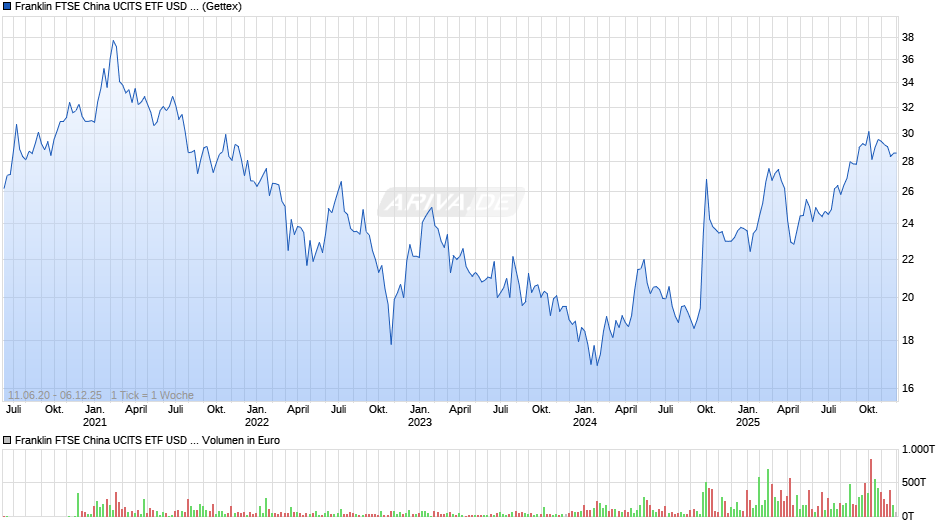
Task: Click the price axis value 28
Action: (908, 161)
